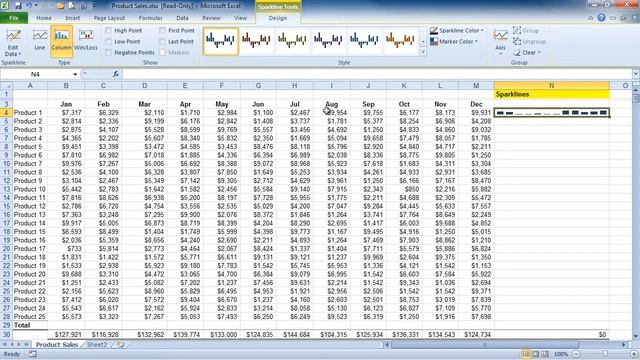The image size is (640, 360).
Task: Choose the orange sparkline style thumbnail
Action: point(400,41)
